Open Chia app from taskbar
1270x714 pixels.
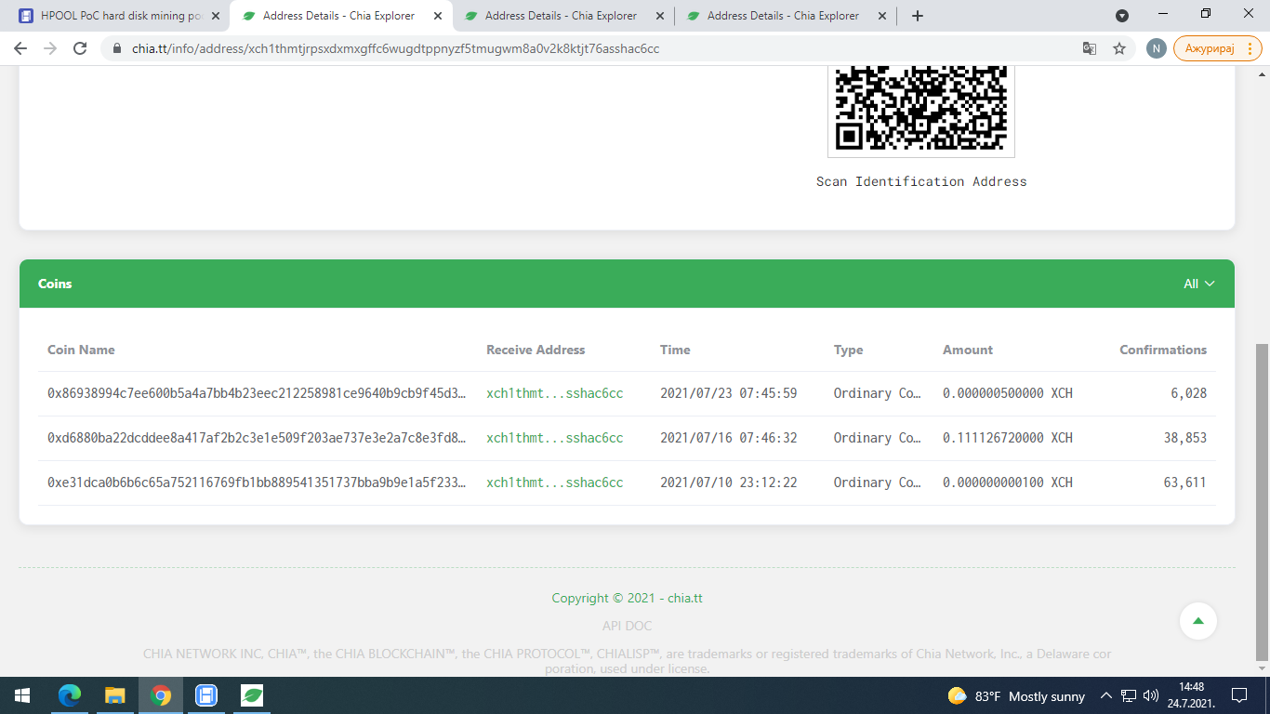(x=252, y=695)
